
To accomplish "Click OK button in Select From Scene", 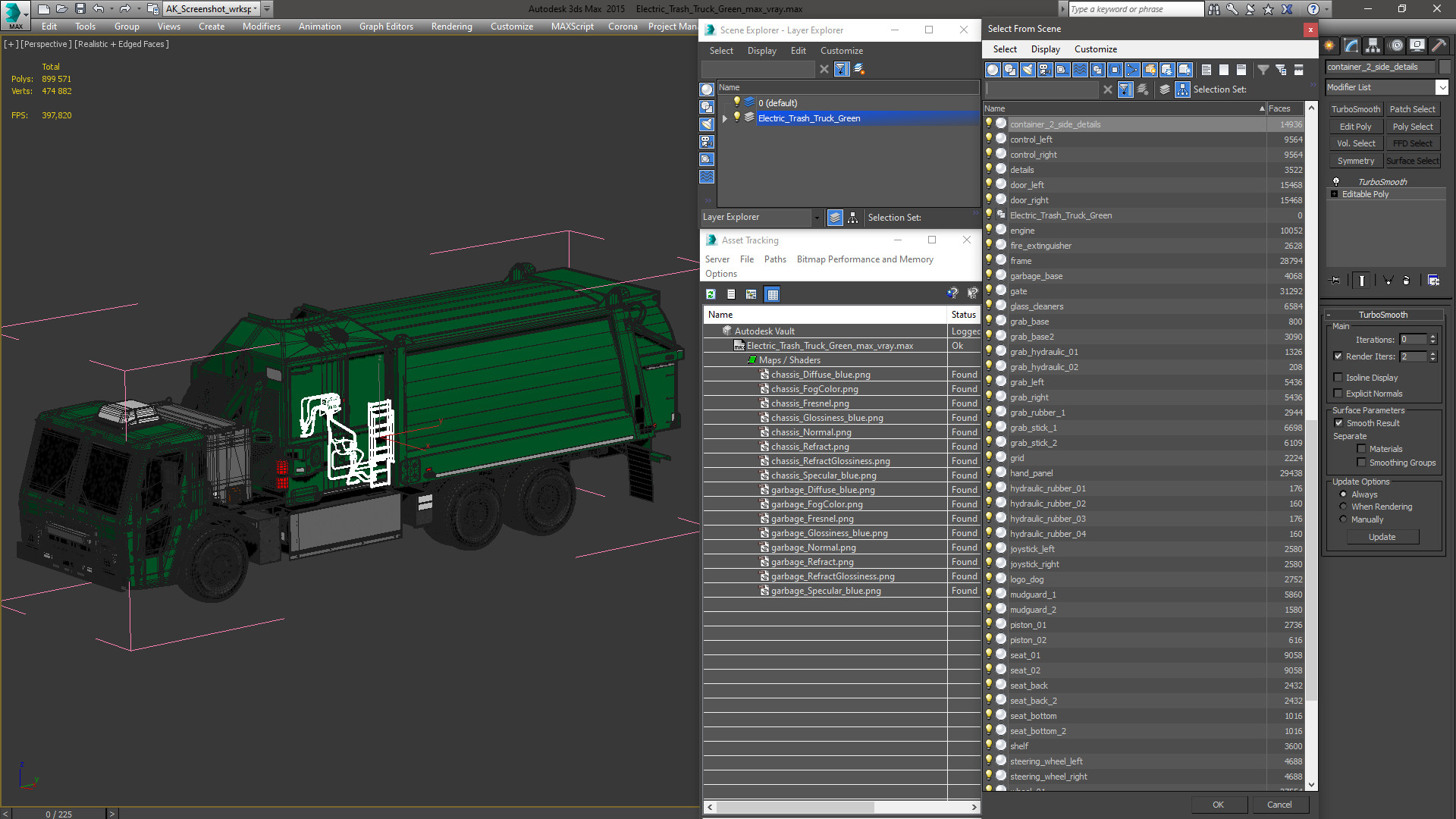I will tap(1218, 805).
